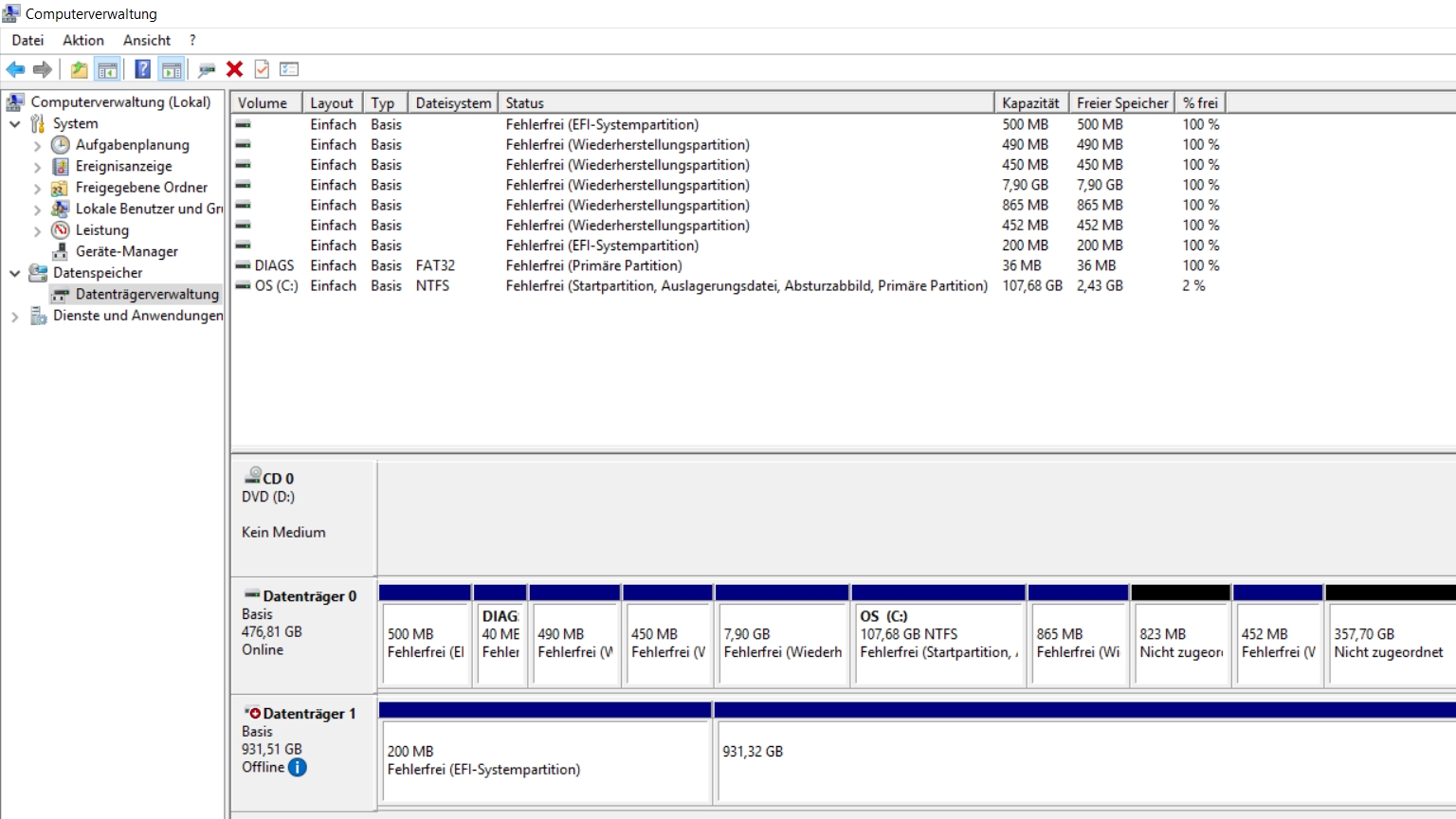Click the Freier Speicher column header

(1121, 103)
